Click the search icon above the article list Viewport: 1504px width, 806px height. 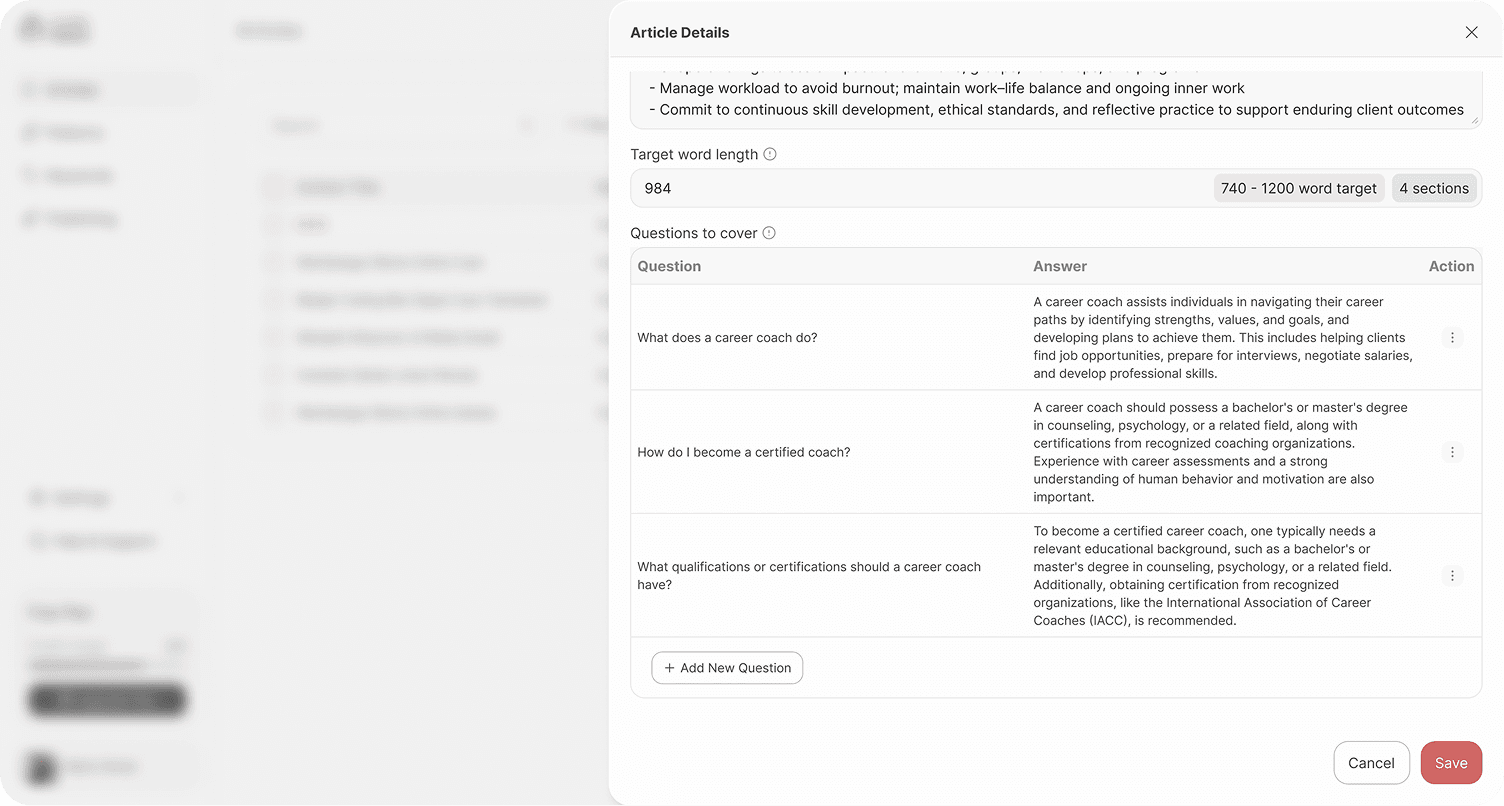527,125
